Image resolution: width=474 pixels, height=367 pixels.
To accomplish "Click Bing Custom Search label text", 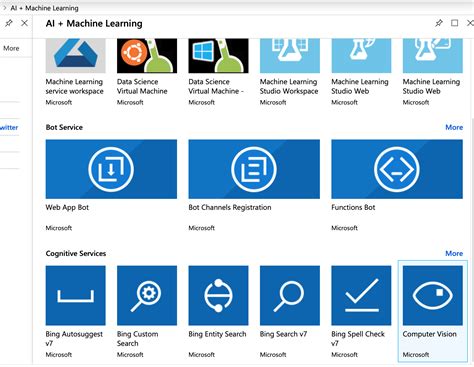I will point(137,338).
